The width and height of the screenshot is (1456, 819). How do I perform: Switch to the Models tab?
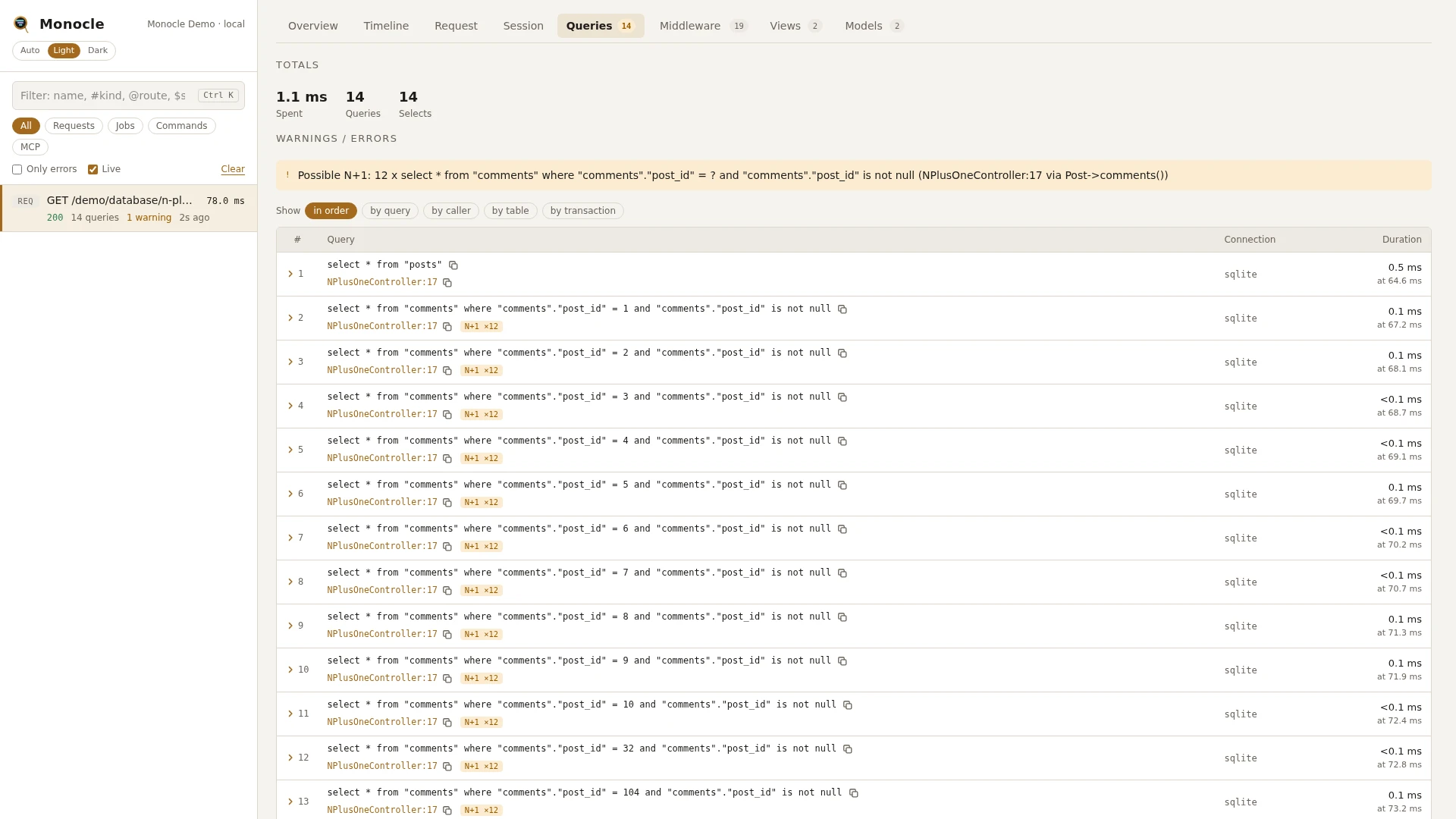coord(874,26)
